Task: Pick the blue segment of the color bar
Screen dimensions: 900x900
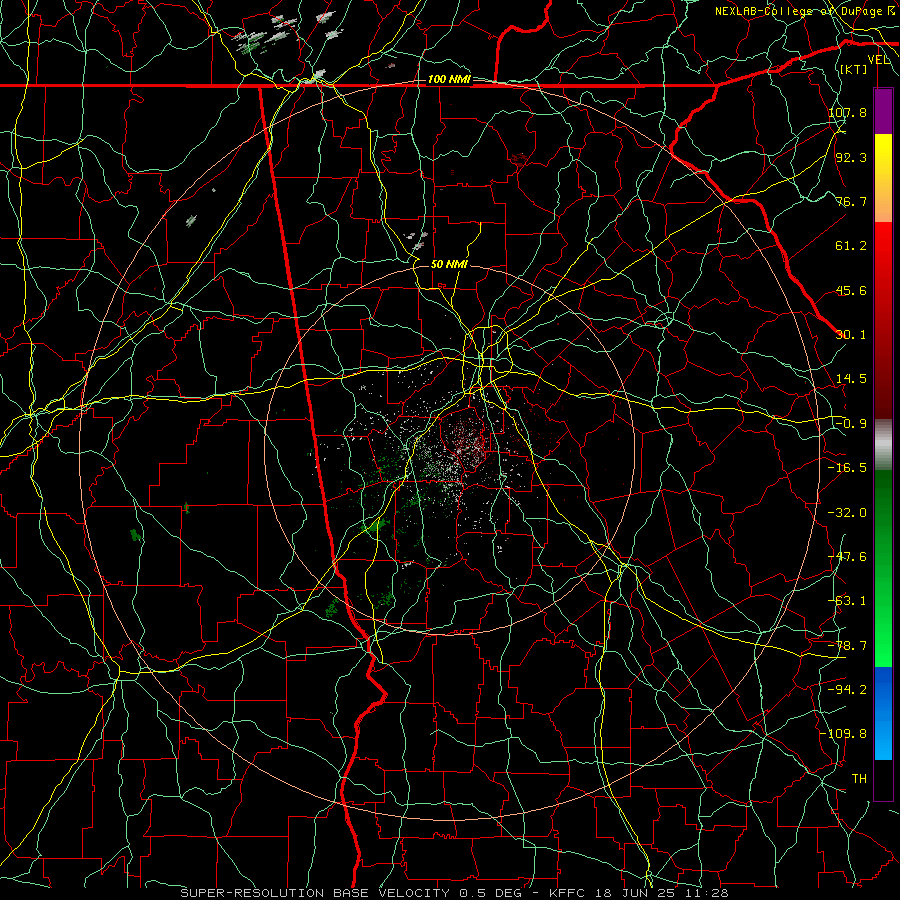Action: pos(883,713)
